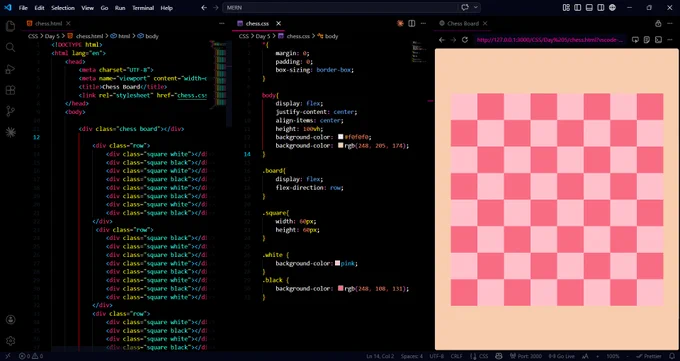This screenshot has height=361, width=680.
Task: Open the Accounts icon in activity bar
Action: [10, 320]
